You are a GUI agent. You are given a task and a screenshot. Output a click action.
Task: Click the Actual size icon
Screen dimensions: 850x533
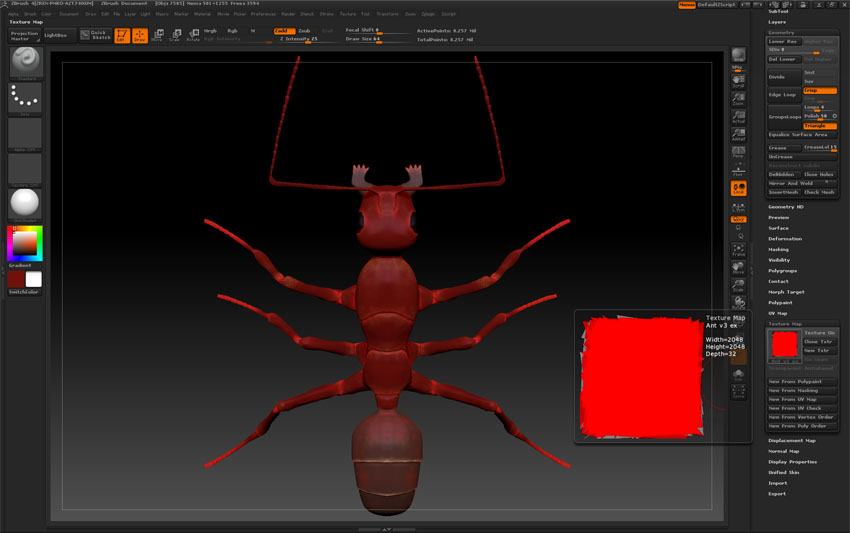738,117
